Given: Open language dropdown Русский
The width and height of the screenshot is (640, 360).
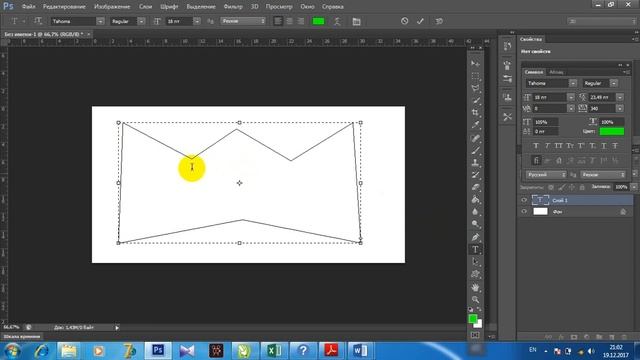Looking at the screenshot, I should coord(546,175).
